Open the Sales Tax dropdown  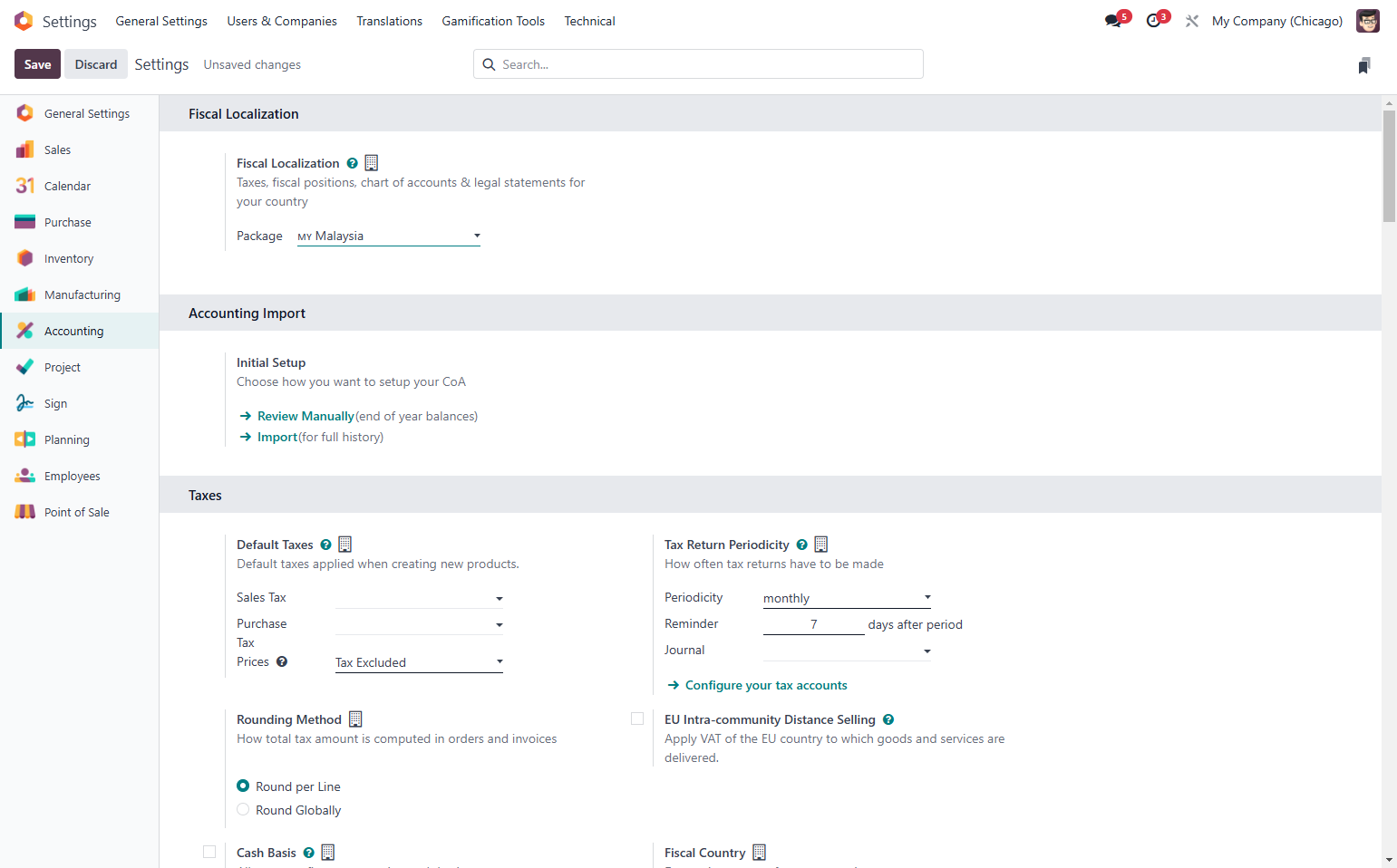pyautogui.click(x=419, y=598)
